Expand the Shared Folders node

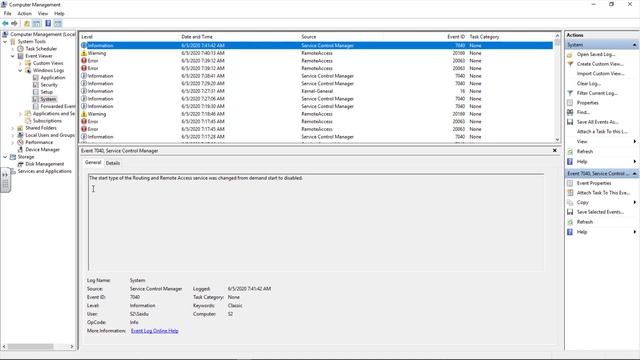click(x=13, y=128)
